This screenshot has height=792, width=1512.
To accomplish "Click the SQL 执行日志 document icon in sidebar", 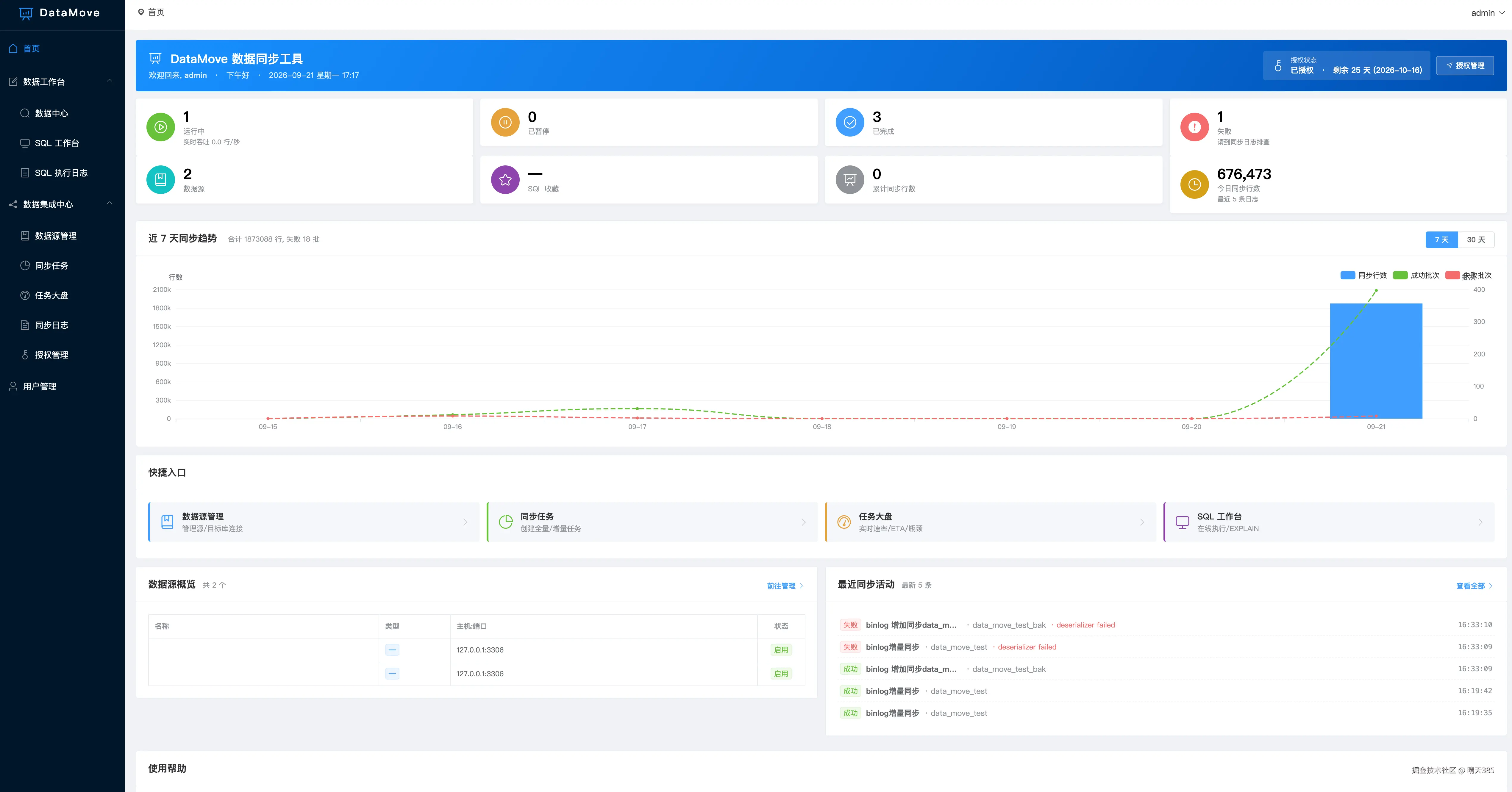I will 25,173.
